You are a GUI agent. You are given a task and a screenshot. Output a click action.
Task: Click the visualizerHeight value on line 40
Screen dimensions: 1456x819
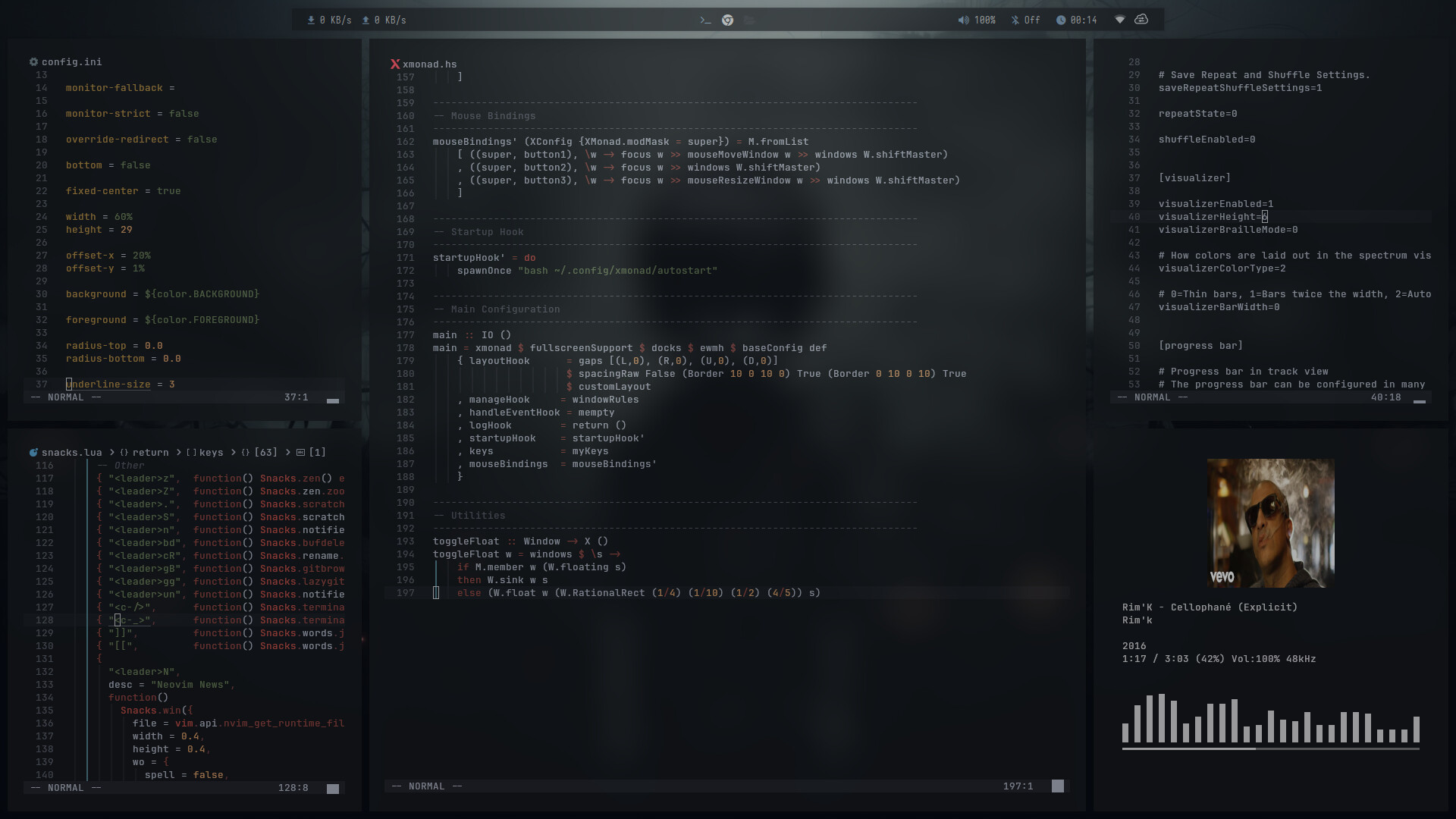1264,217
